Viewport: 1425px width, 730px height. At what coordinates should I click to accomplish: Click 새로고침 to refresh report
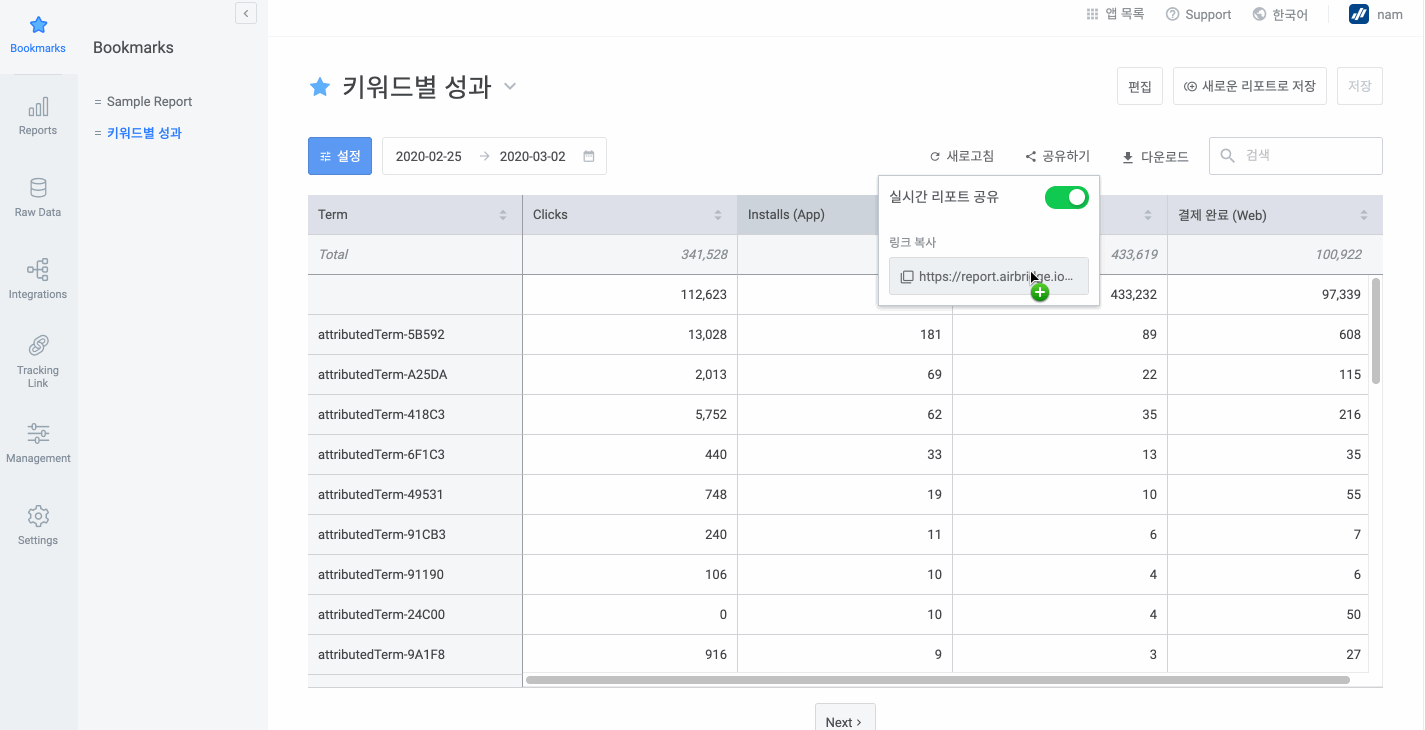click(962, 156)
